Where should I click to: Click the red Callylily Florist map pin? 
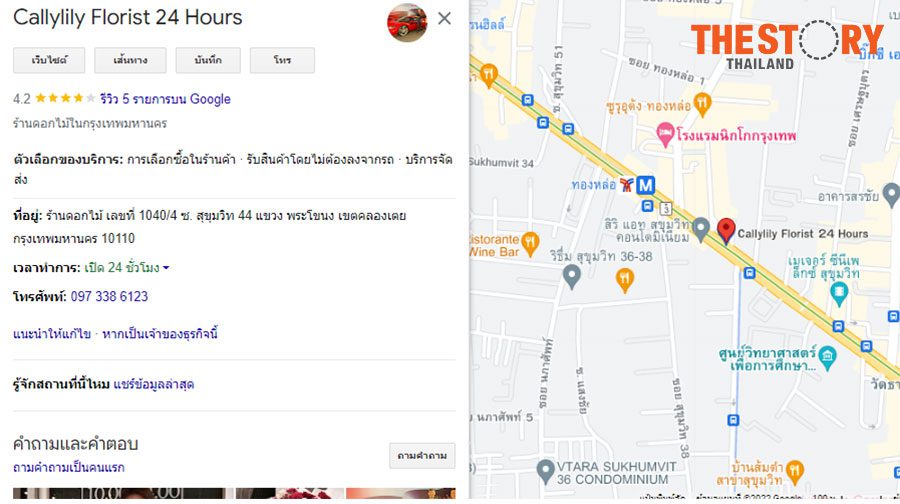(x=726, y=230)
